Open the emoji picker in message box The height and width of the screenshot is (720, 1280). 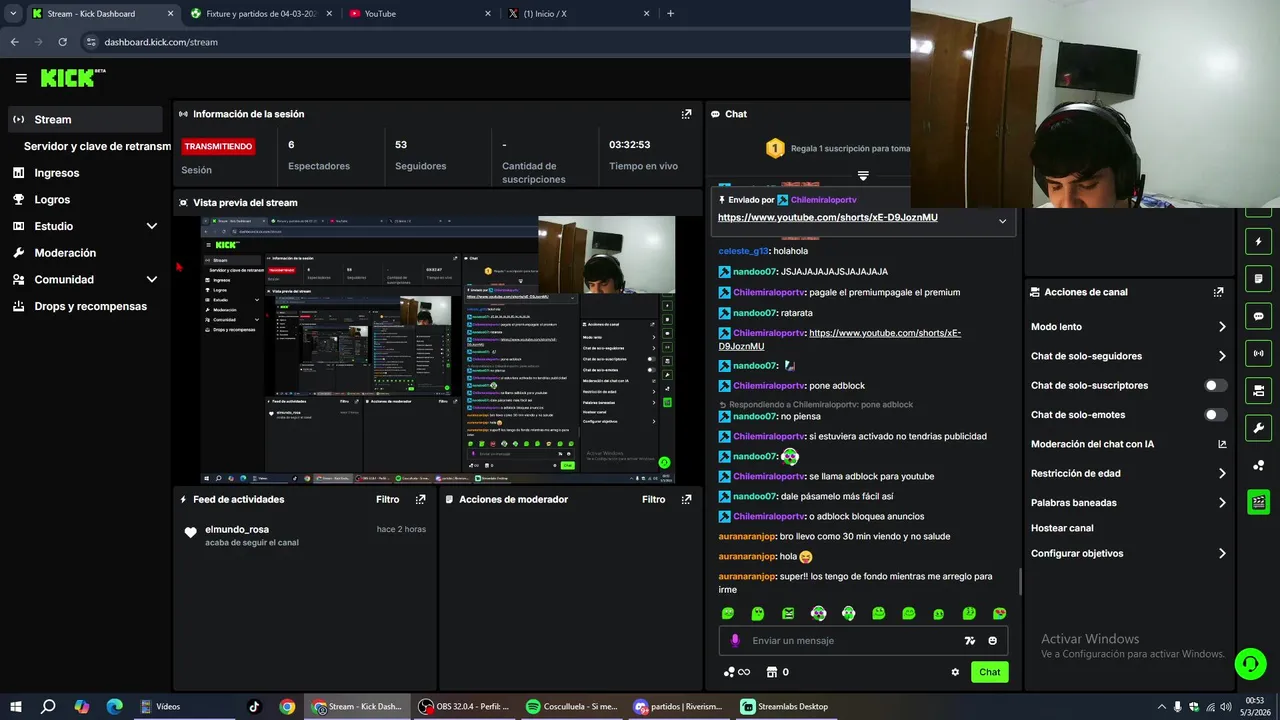[993, 641]
